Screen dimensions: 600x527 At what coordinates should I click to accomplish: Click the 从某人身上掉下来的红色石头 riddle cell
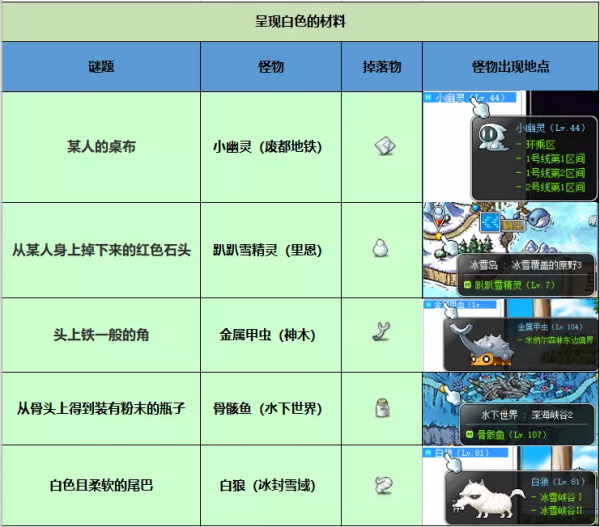(101, 250)
